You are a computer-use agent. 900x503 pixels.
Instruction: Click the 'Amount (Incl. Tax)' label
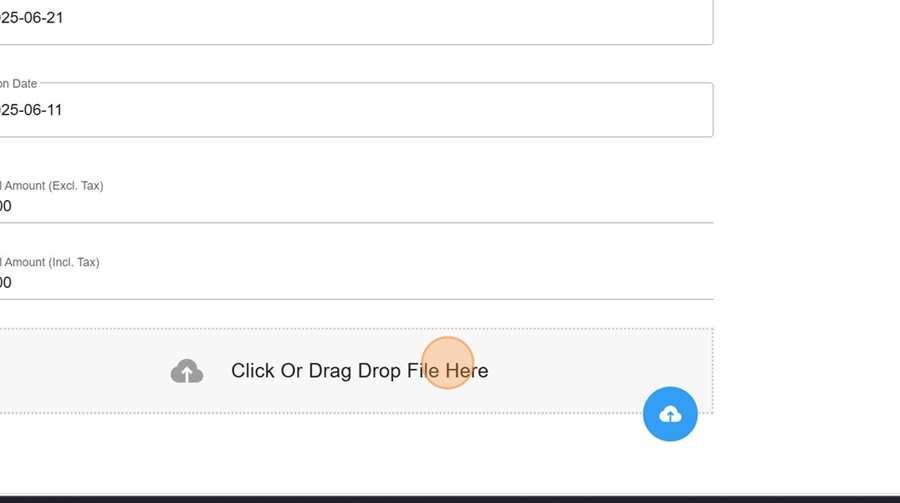coord(51,262)
